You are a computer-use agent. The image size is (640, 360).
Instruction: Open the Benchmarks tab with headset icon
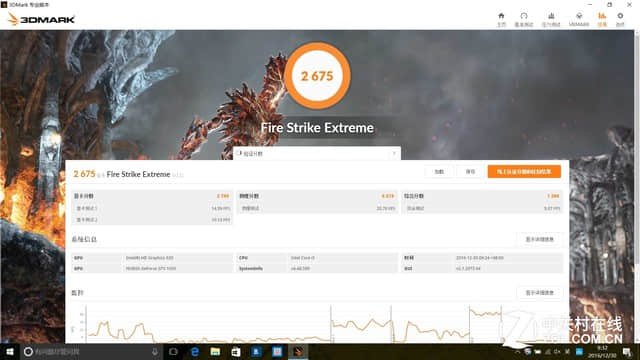[524, 19]
